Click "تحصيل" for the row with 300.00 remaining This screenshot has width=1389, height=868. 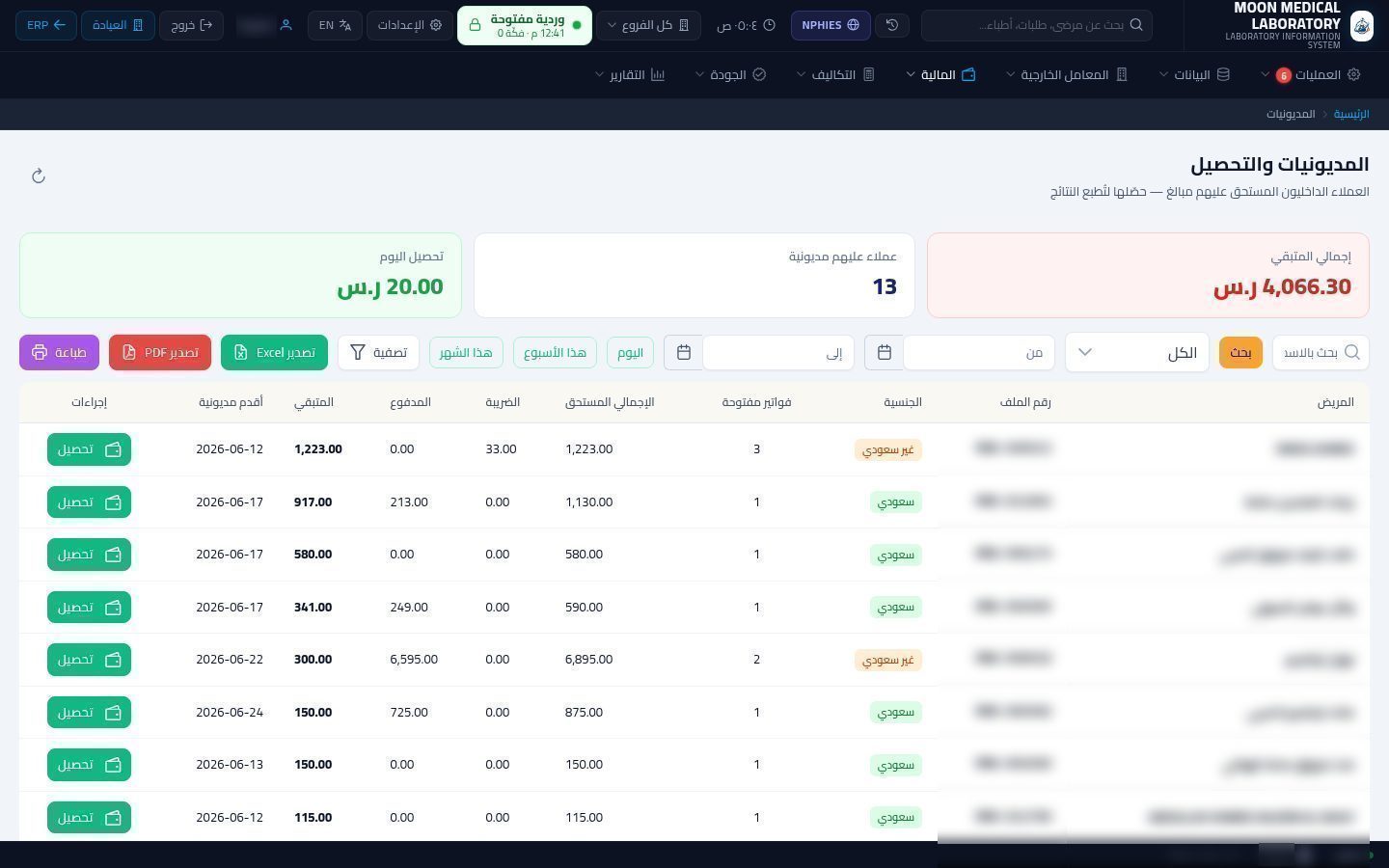89,660
